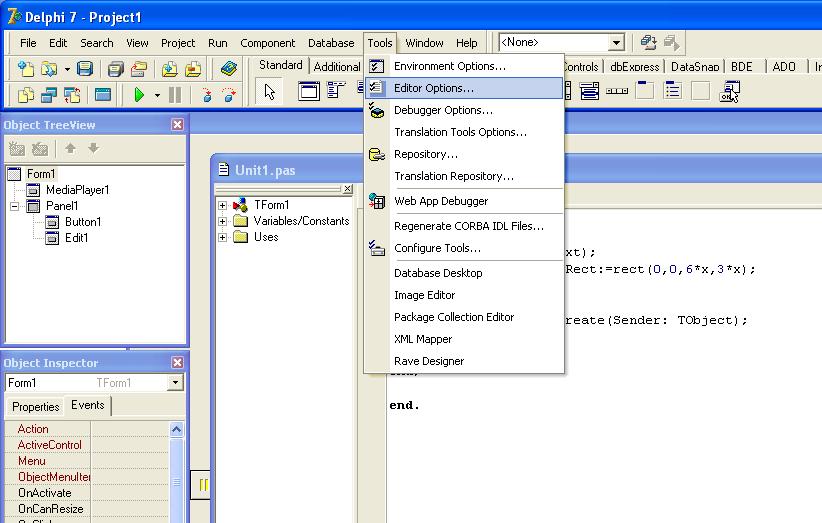Click the Help contents book icon
Image resolution: width=822 pixels, height=523 pixels.
click(x=229, y=69)
